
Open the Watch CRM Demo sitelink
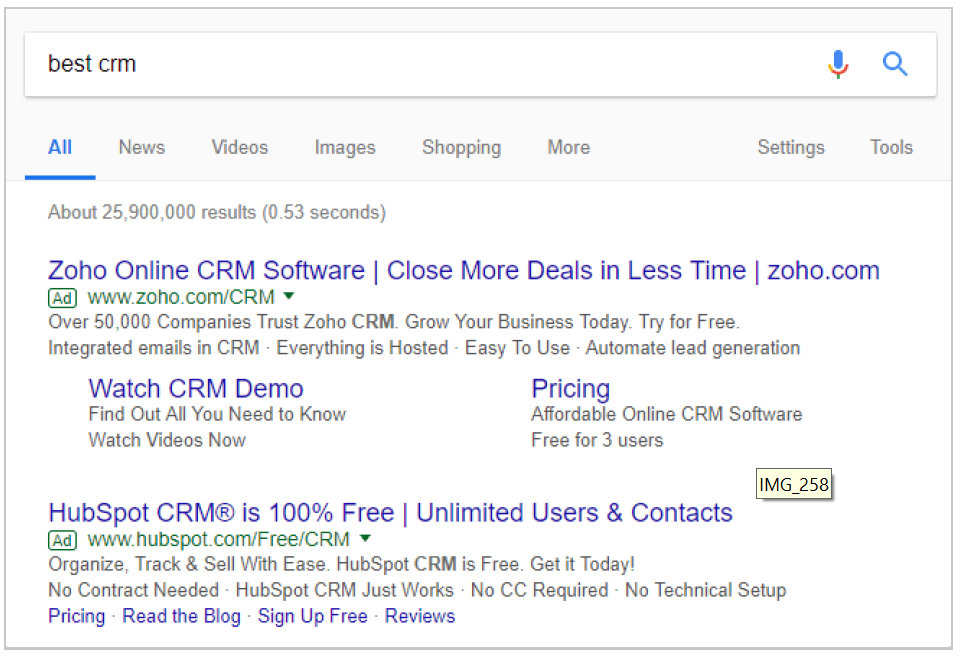[196, 389]
